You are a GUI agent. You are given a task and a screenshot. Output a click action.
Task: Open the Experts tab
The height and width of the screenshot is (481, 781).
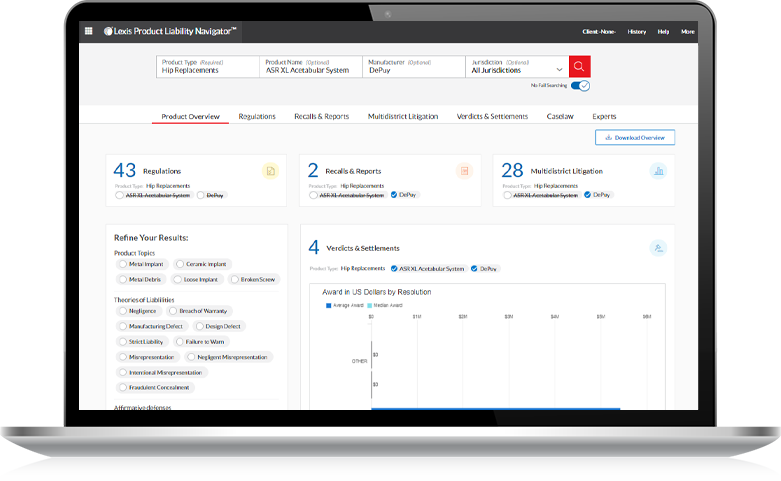click(604, 117)
